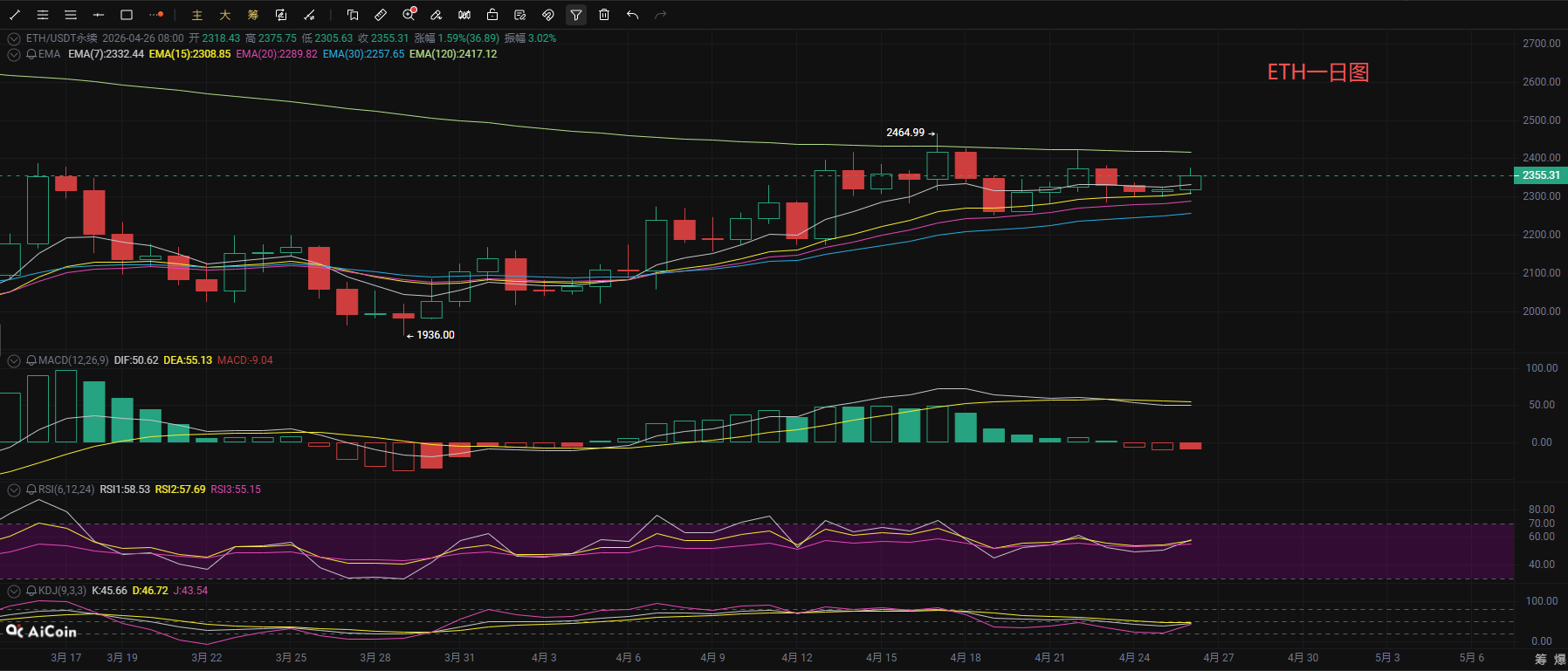Select the horizontal line drawing tool
This screenshot has width=1568, height=671.
coord(99,15)
